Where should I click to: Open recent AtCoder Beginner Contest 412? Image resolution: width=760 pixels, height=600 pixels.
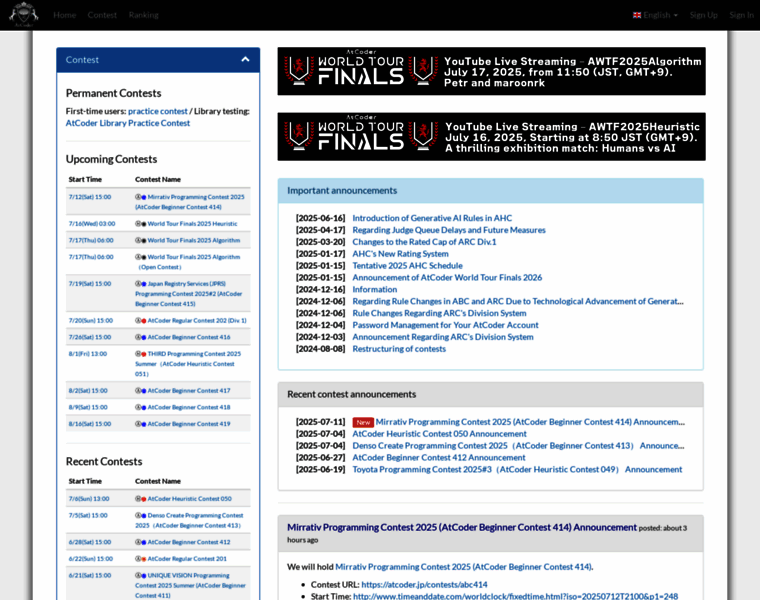pos(189,542)
